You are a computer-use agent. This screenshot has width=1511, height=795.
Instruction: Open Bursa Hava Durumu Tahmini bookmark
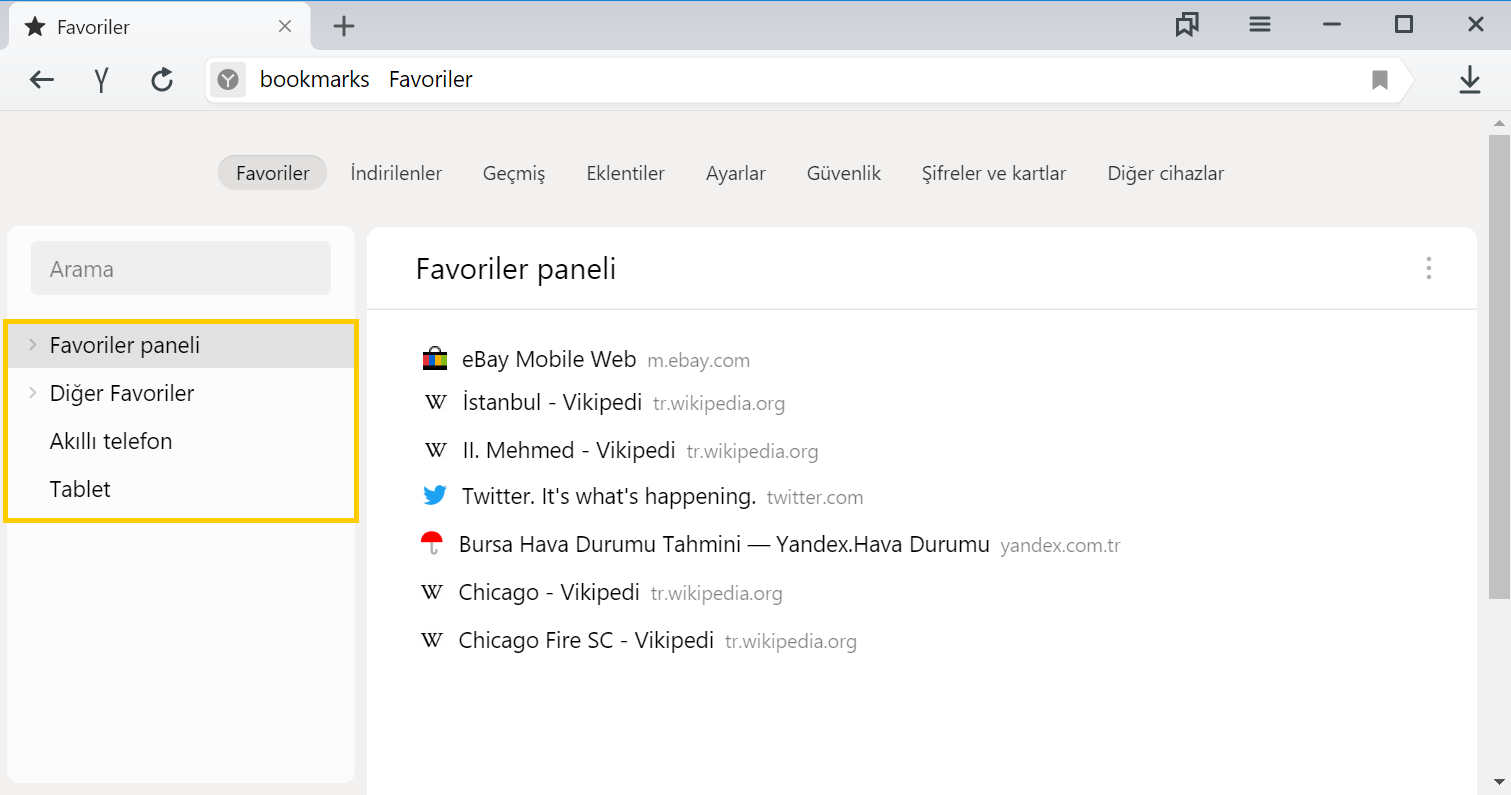pos(724,544)
